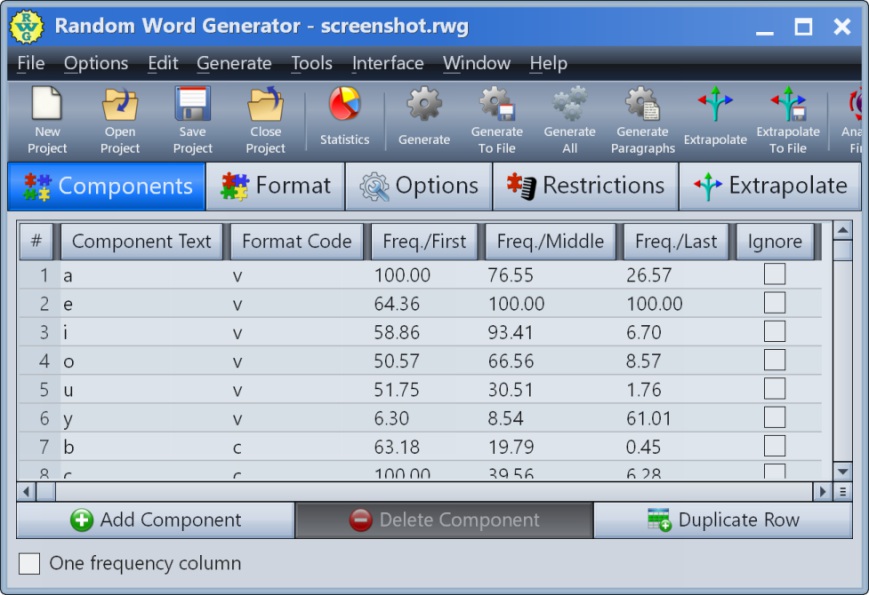Select Freq./Last value 8.57
The width and height of the screenshot is (869, 595).
[643, 361]
